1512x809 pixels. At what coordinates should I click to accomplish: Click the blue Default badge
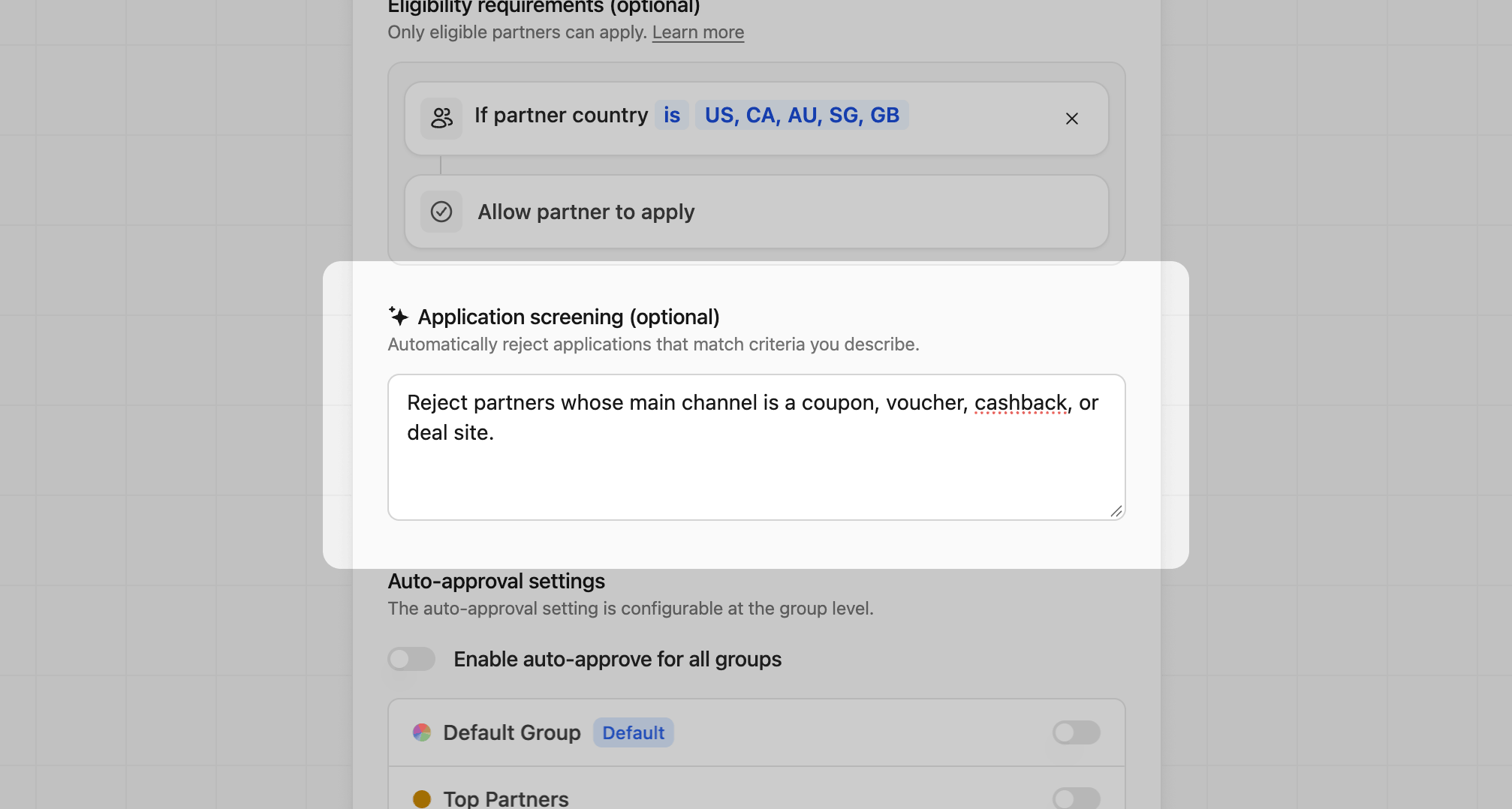tap(634, 732)
